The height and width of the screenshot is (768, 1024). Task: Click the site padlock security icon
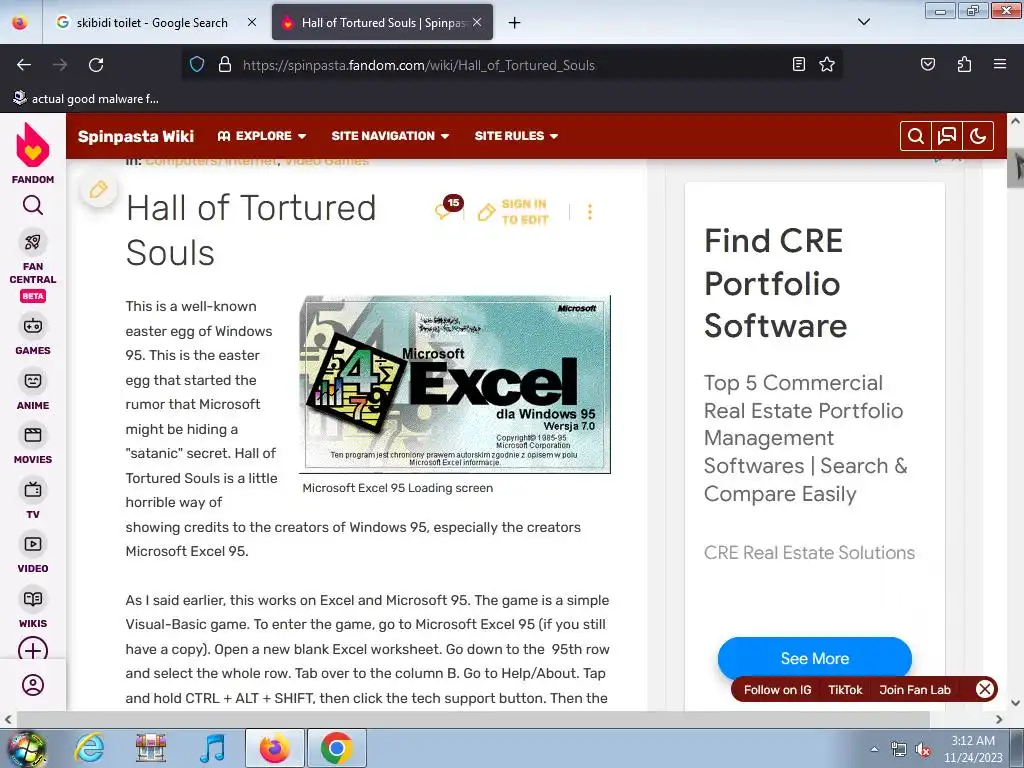click(x=225, y=64)
